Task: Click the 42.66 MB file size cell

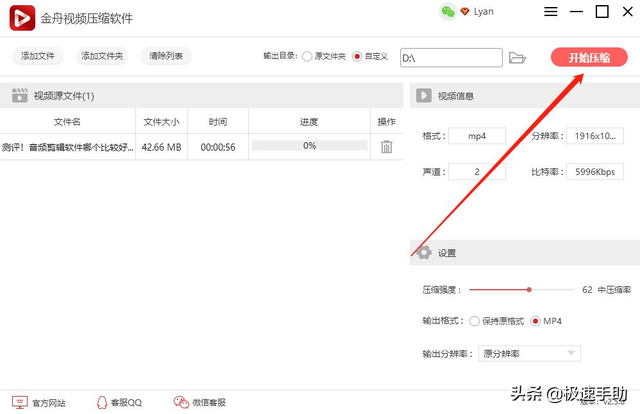Action: click(161, 147)
